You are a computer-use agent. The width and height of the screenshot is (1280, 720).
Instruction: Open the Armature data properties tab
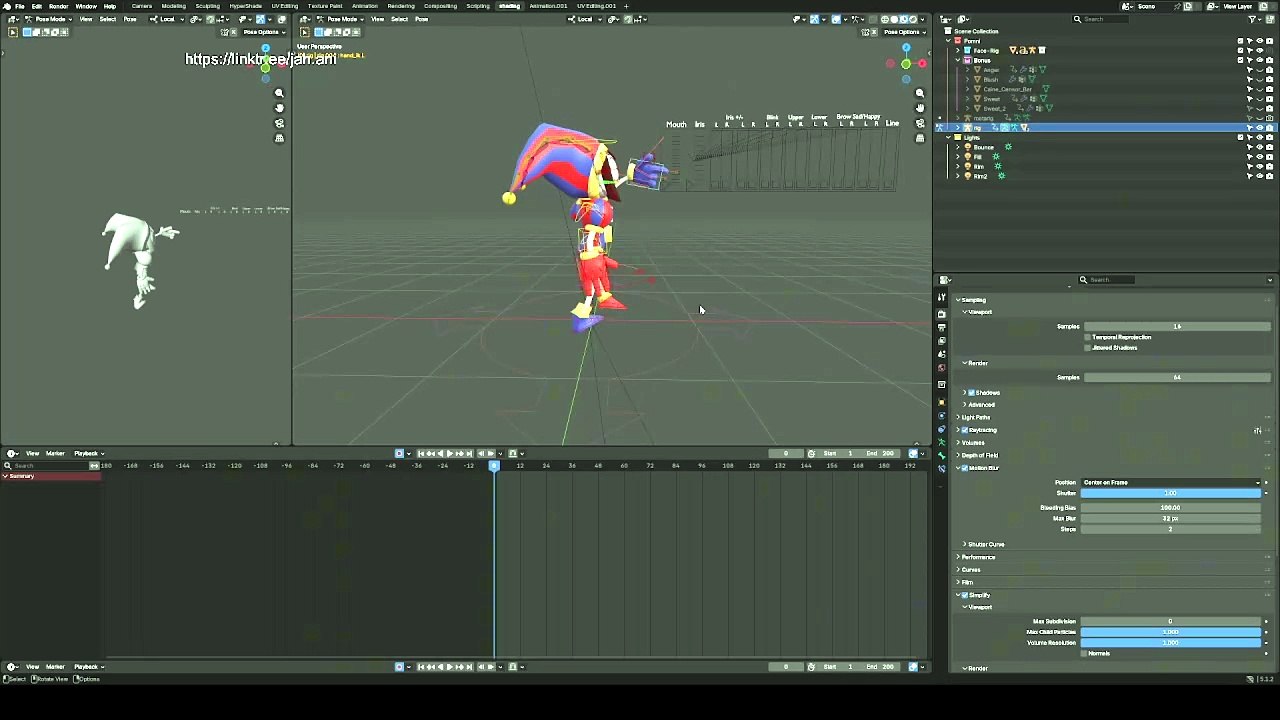coord(941,442)
